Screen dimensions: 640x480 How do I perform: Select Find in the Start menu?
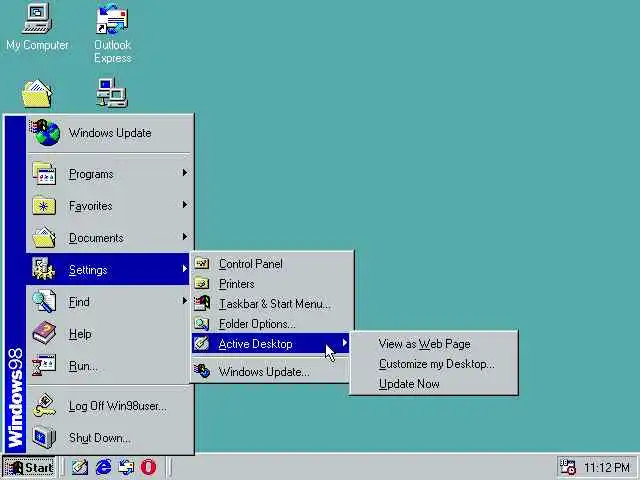tap(109, 302)
